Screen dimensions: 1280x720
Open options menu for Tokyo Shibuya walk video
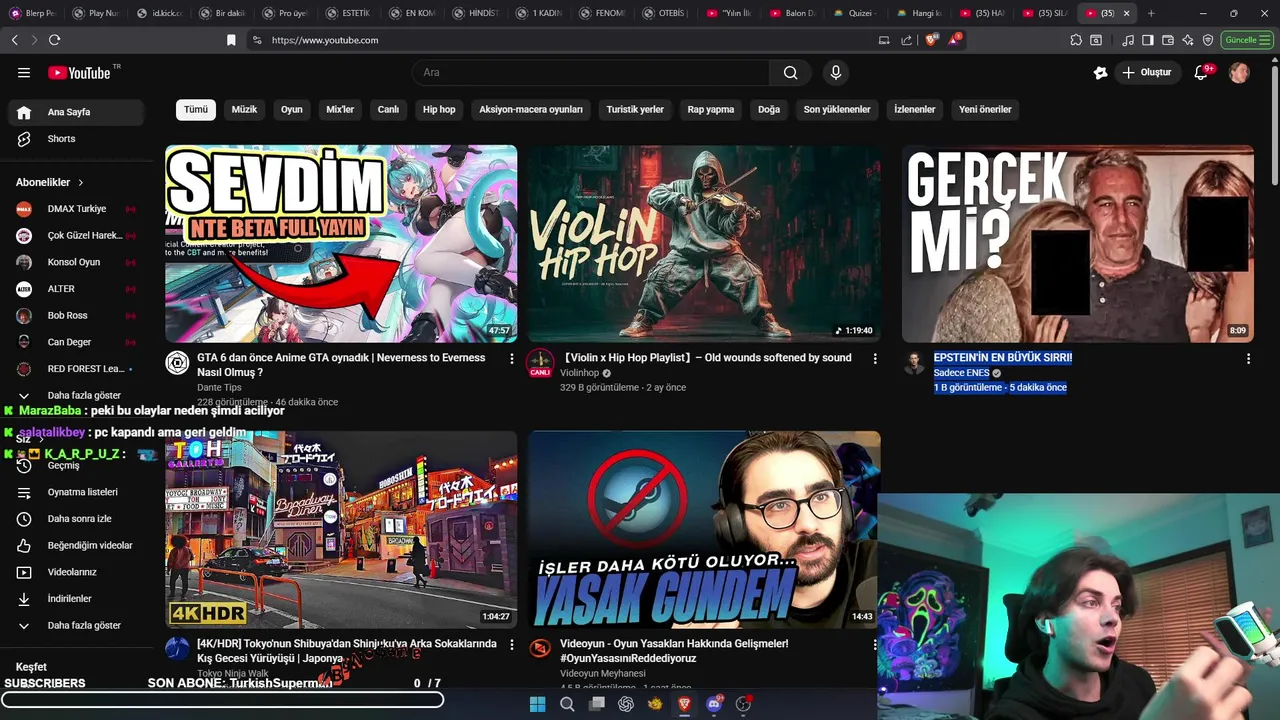pyautogui.click(x=512, y=645)
